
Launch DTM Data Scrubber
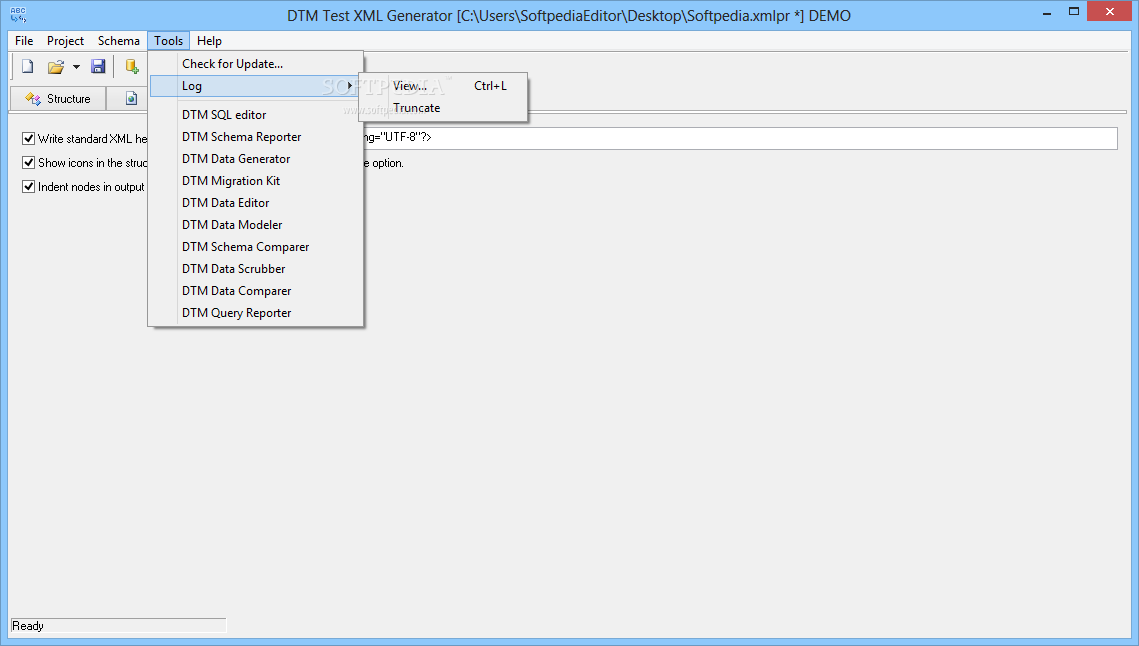click(256, 269)
